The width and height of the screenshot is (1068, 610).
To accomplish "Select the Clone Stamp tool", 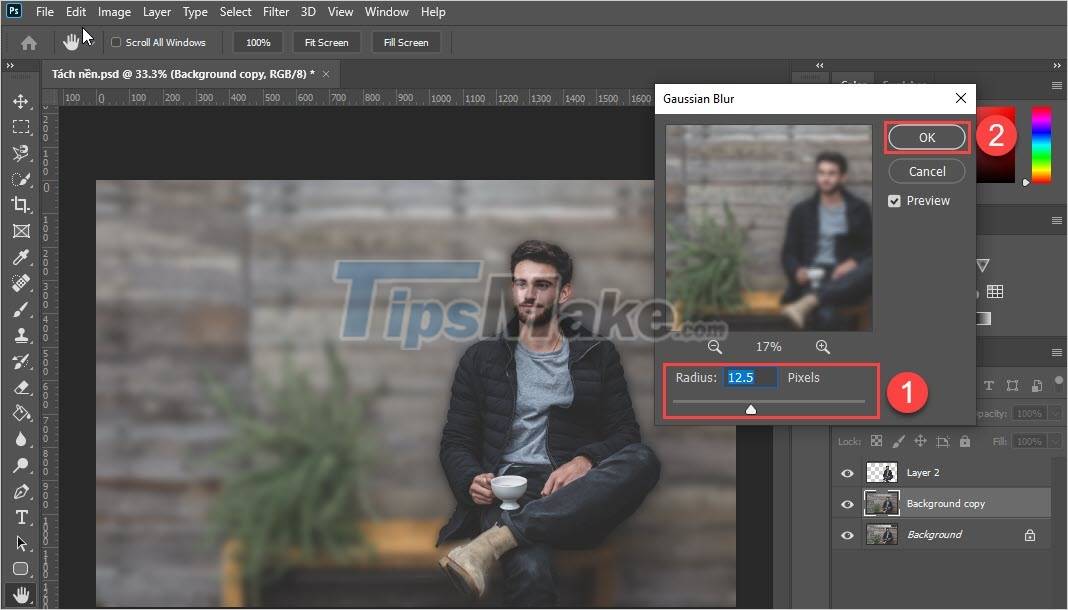I will click(x=20, y=335).
